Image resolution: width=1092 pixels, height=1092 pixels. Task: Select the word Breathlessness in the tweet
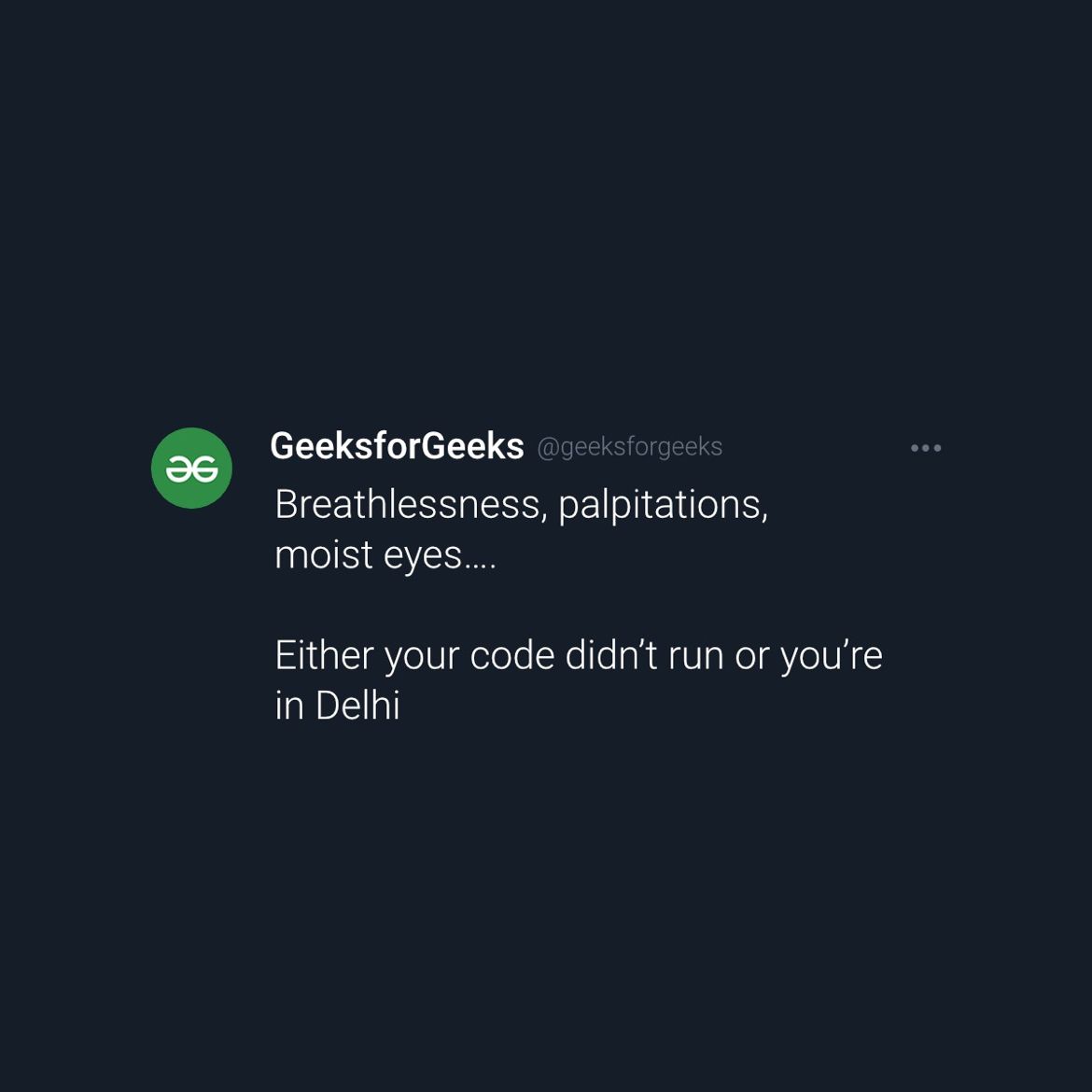point(408,503)
